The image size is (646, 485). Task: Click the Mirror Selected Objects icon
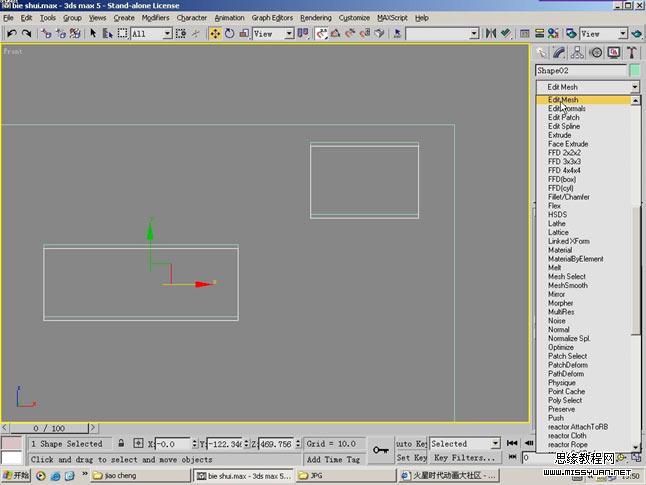pos(491,33)
